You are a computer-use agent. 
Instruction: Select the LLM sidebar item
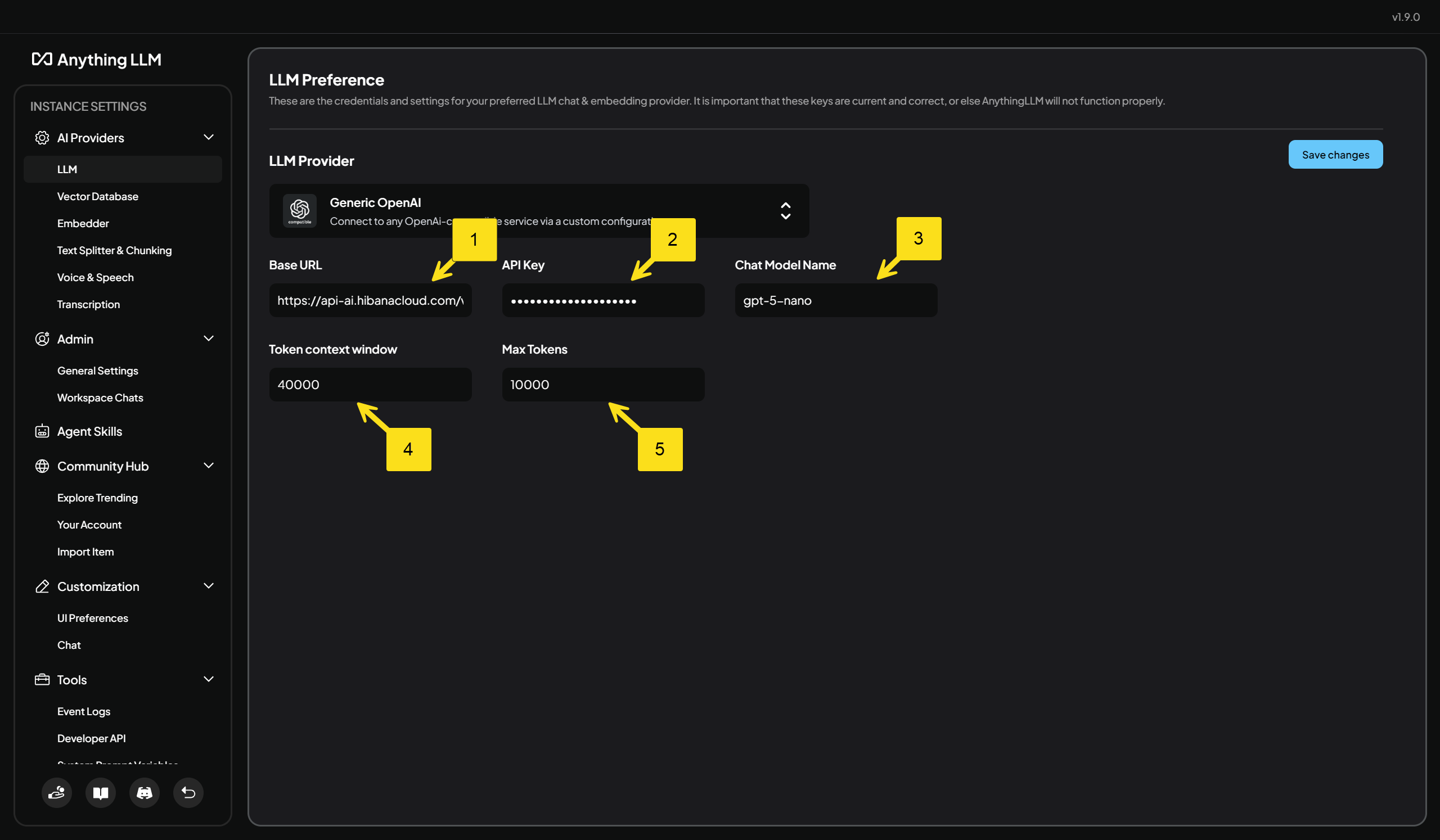click(x=123, y=169)
